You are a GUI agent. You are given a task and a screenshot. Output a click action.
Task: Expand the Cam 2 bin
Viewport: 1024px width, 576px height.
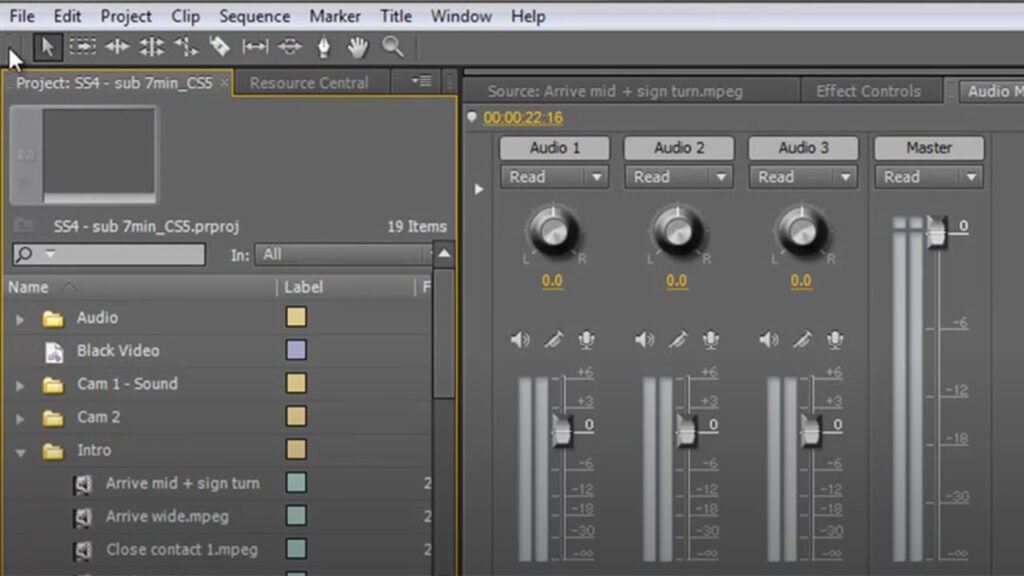point(20,419)
